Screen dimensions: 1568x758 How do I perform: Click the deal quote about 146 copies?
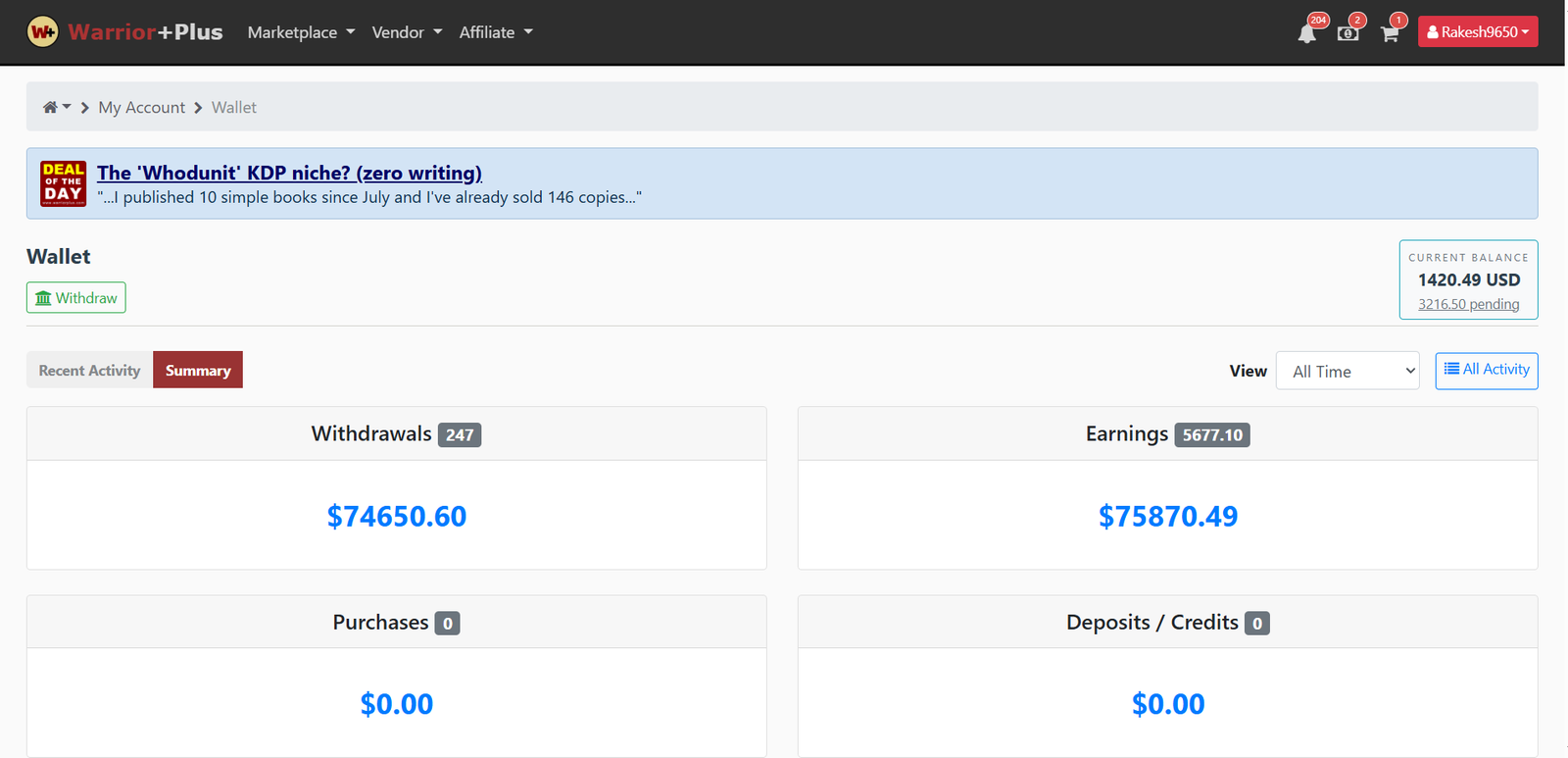(x=369, y=197)
